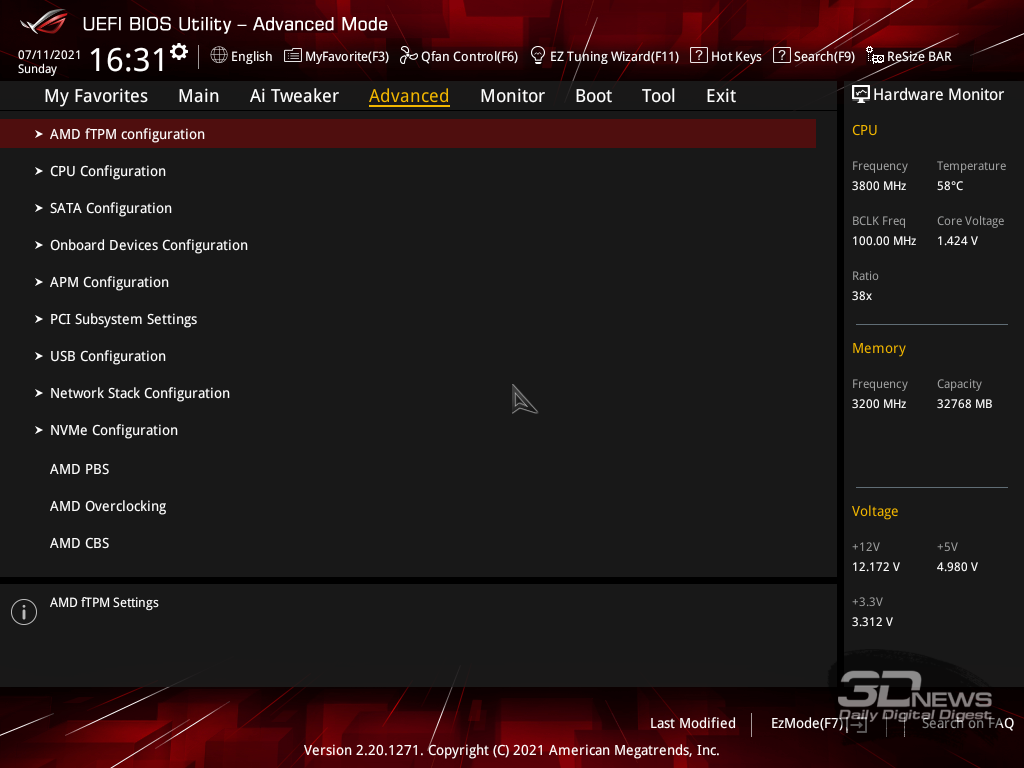Screen dimensions: 1024x768
Task: Switch to Tool tab
Action: coord(658,96)
